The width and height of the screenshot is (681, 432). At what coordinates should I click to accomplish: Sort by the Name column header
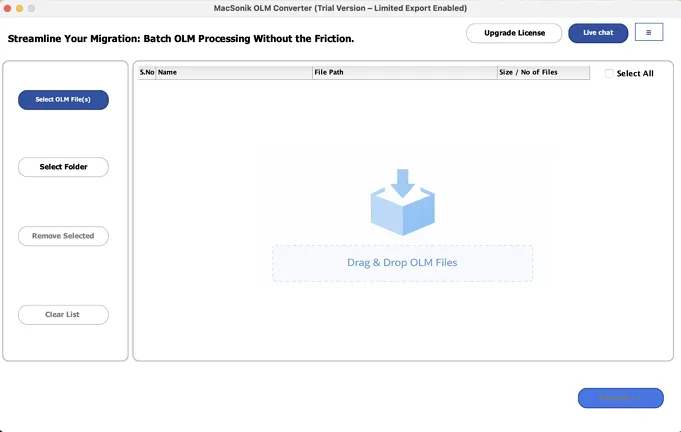(234, 73)
